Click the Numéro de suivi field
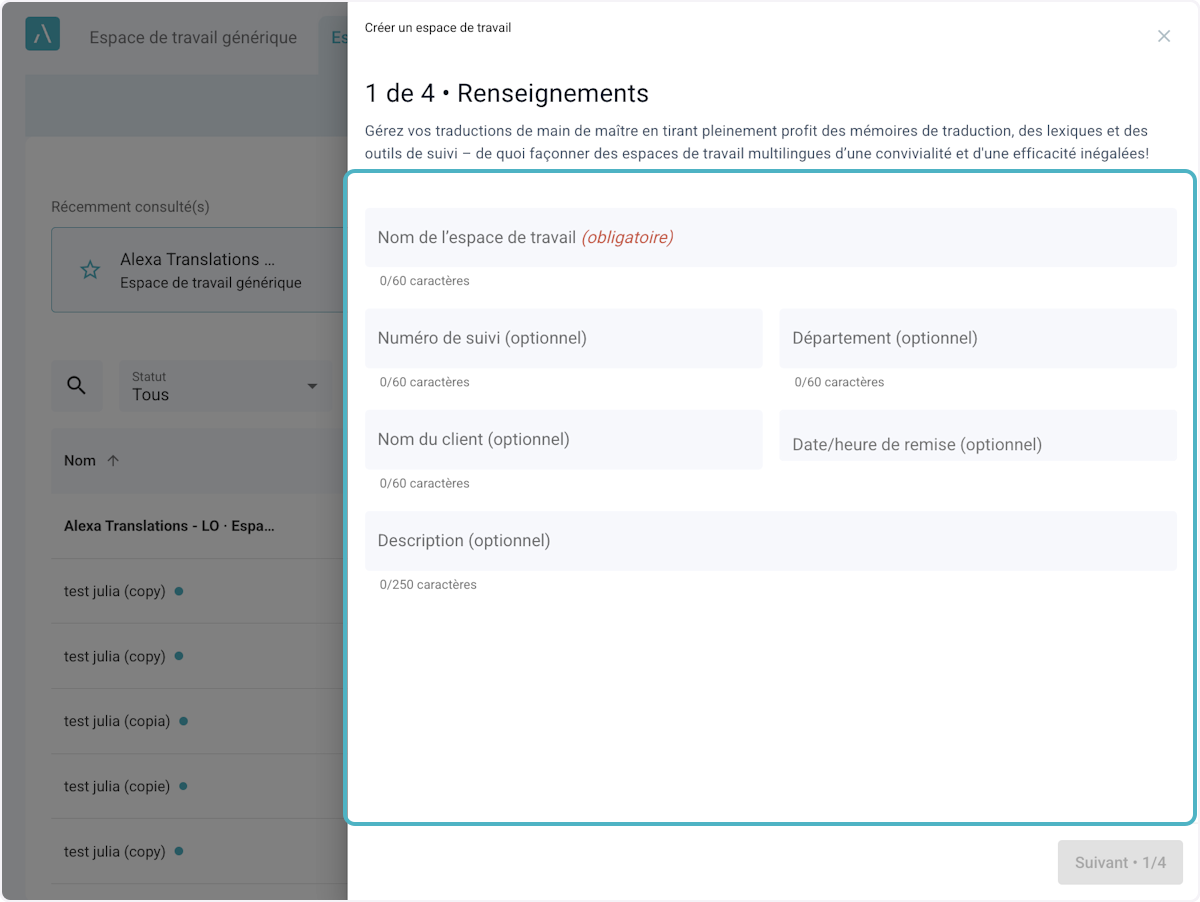 563,338
